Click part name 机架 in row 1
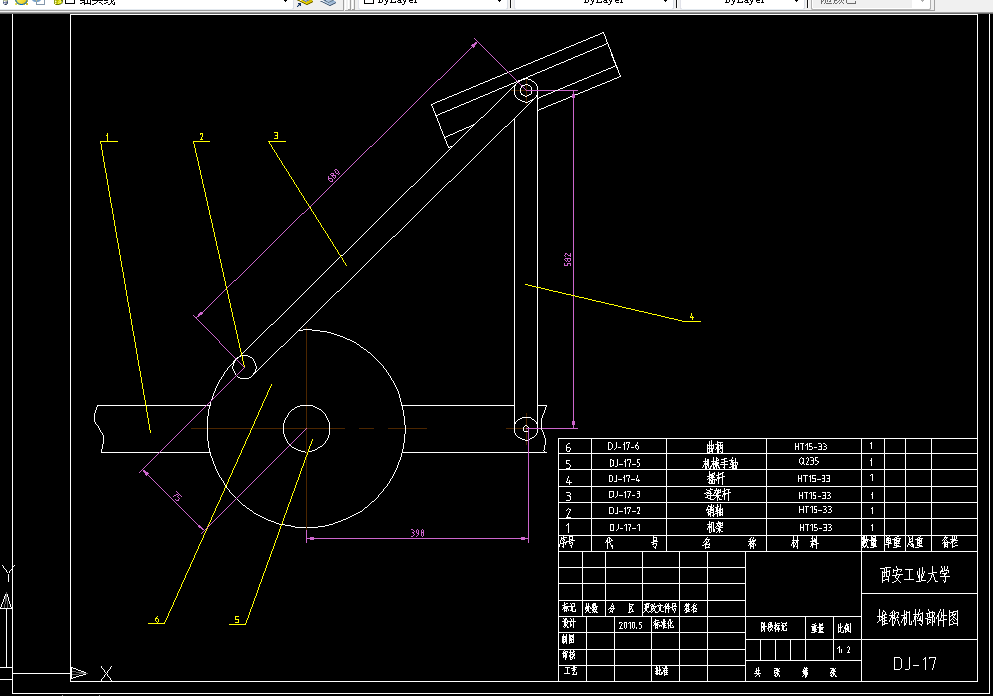993x696 pixels. (715, 527)
